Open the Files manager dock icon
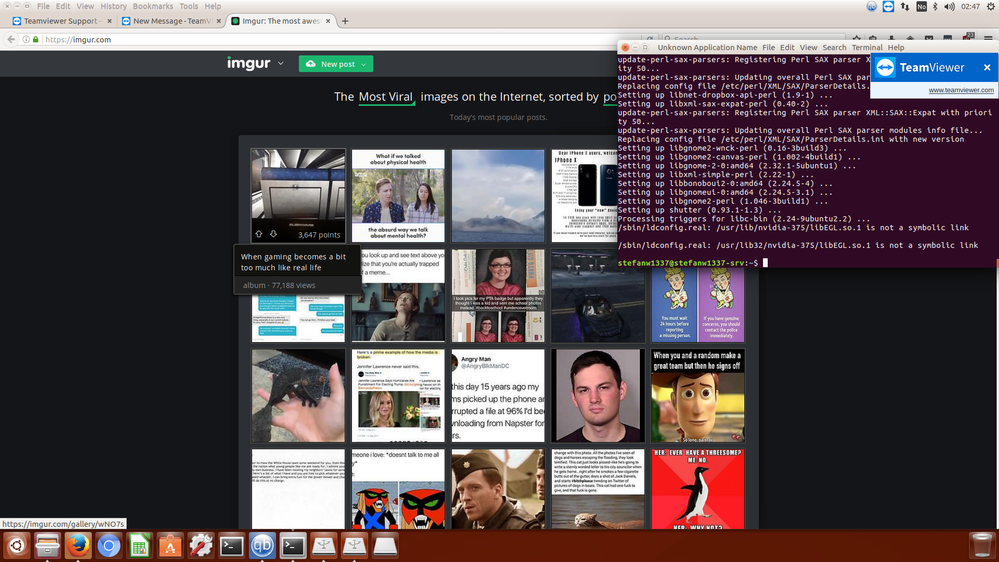Viewport: 999px width, 562px height. coord(47,546)
